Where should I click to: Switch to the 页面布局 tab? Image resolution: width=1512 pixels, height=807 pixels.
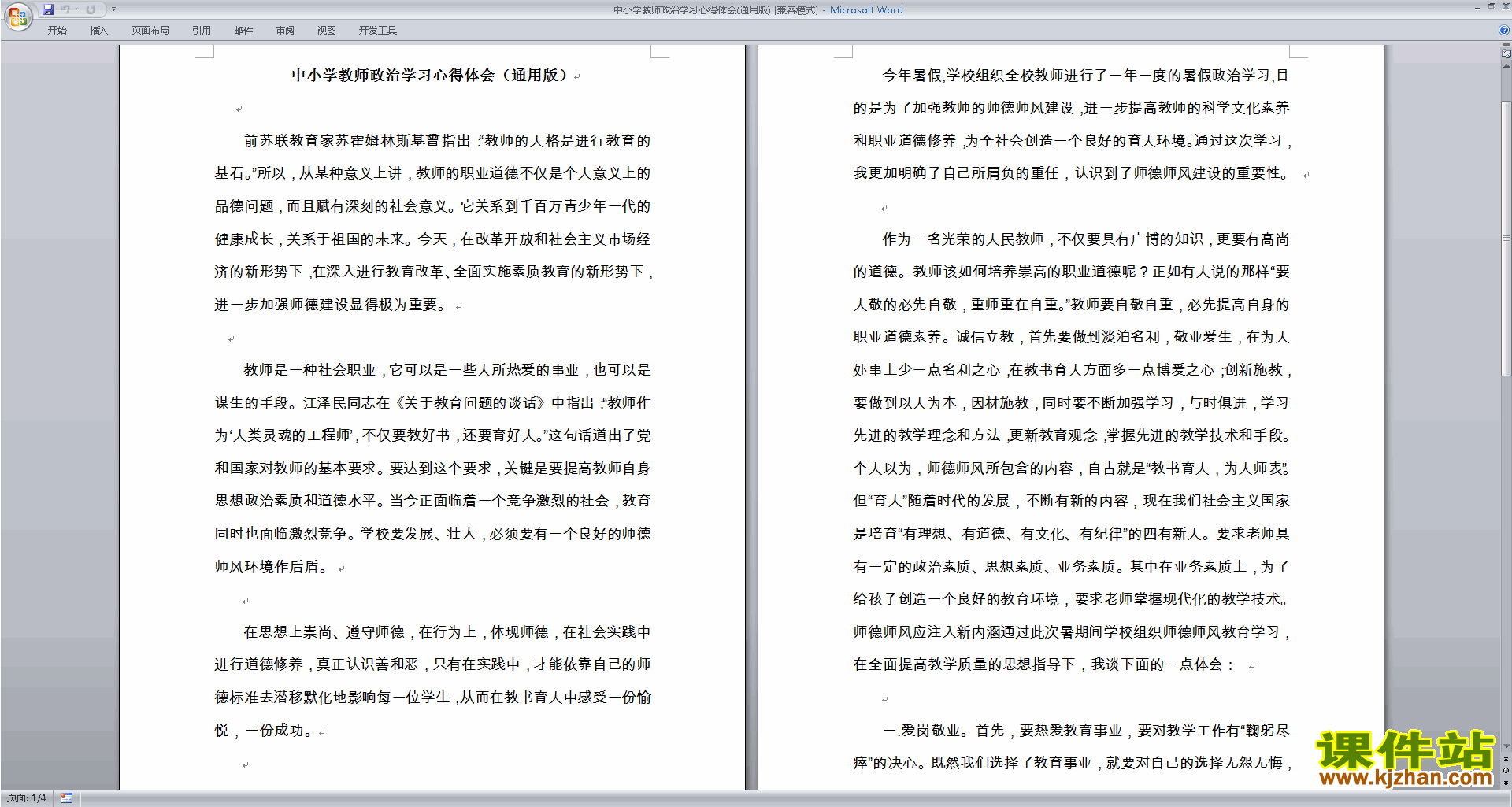[150, 31]
